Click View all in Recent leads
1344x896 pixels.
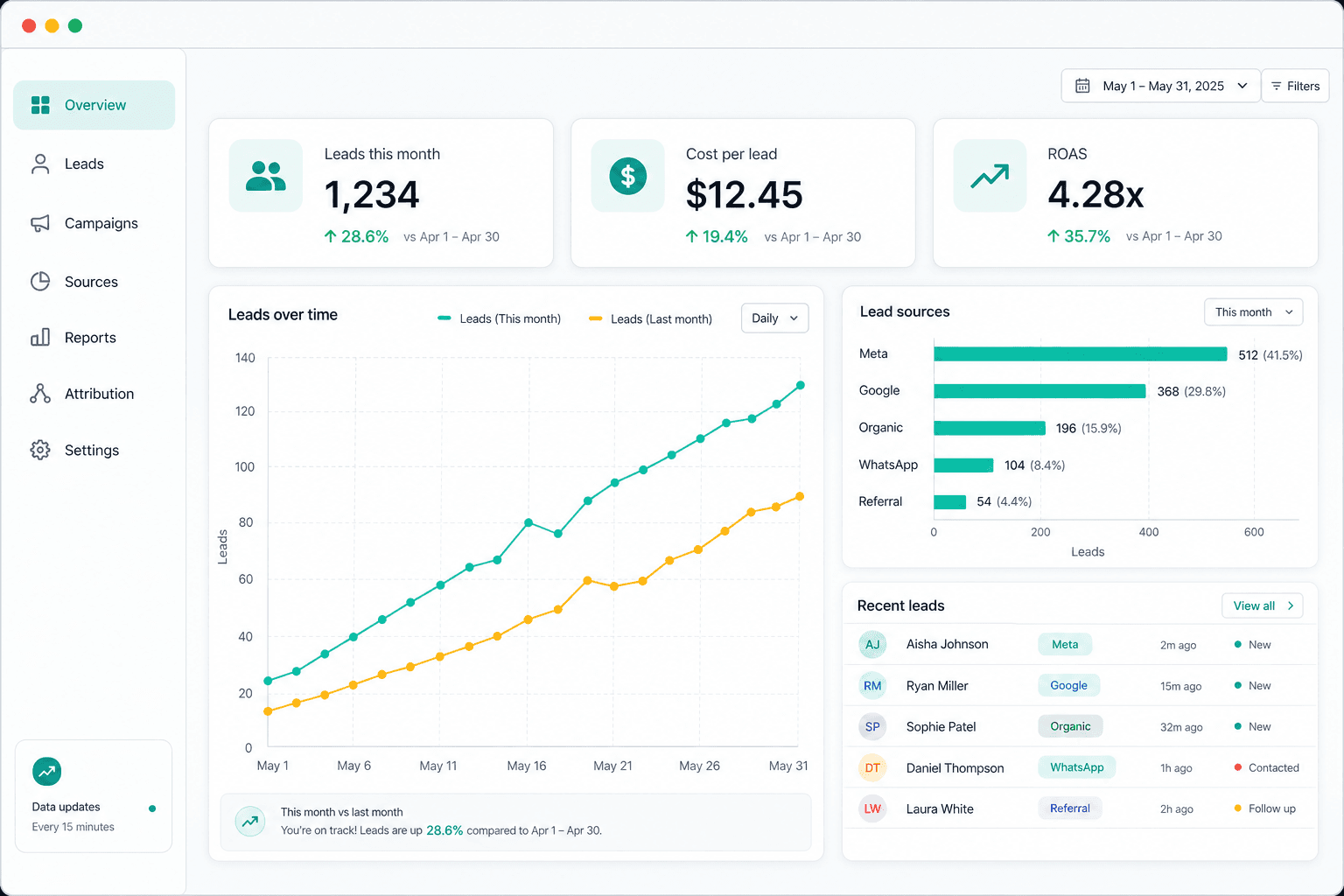point(1262,605)
